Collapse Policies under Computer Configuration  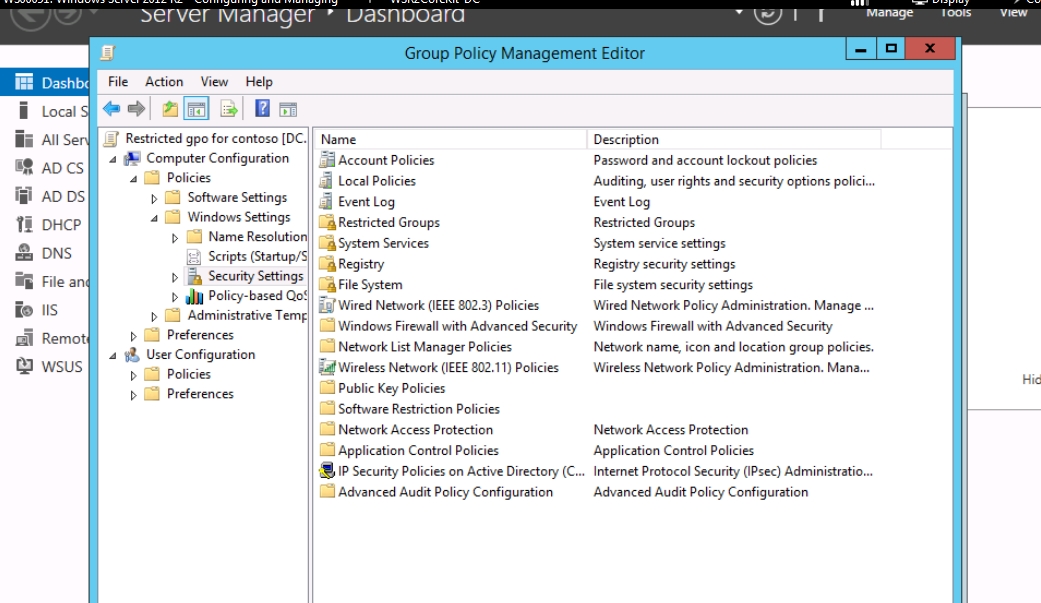click(133, 179)
